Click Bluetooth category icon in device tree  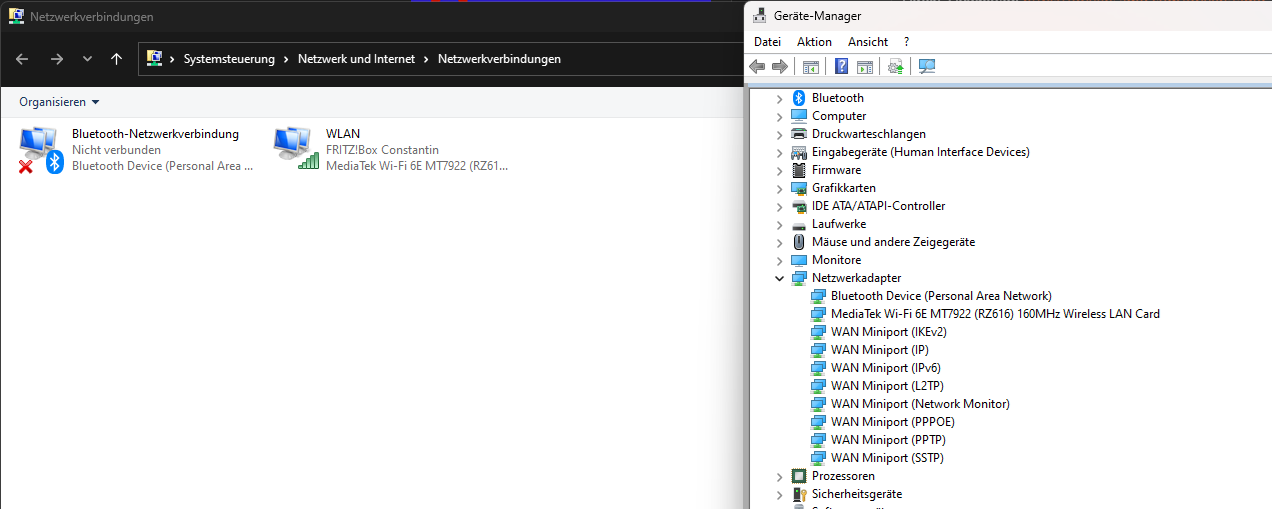tap(799, 98)
